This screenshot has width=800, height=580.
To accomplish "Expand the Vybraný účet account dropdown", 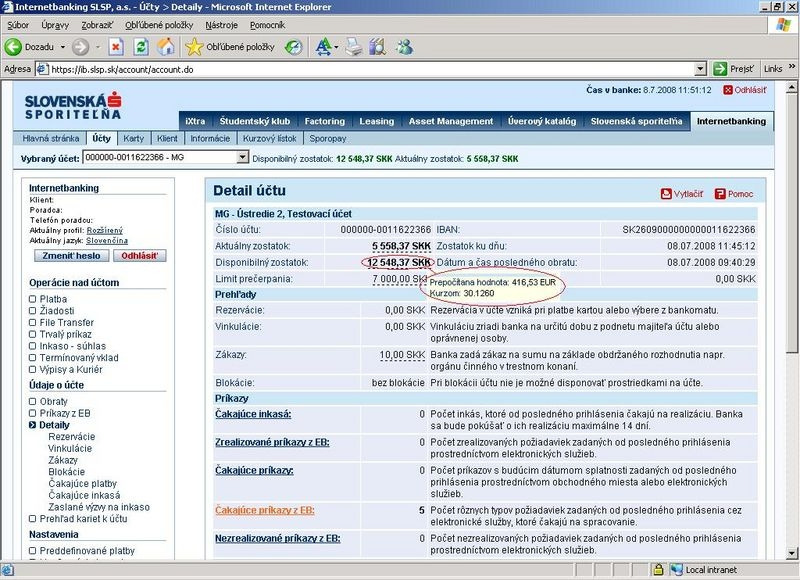I will [242, 157].
